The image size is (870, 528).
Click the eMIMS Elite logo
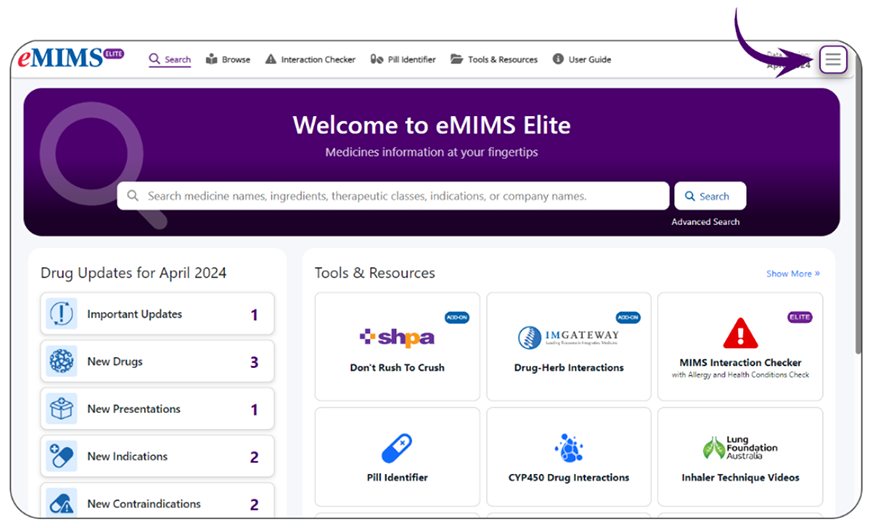coord(71,58)
